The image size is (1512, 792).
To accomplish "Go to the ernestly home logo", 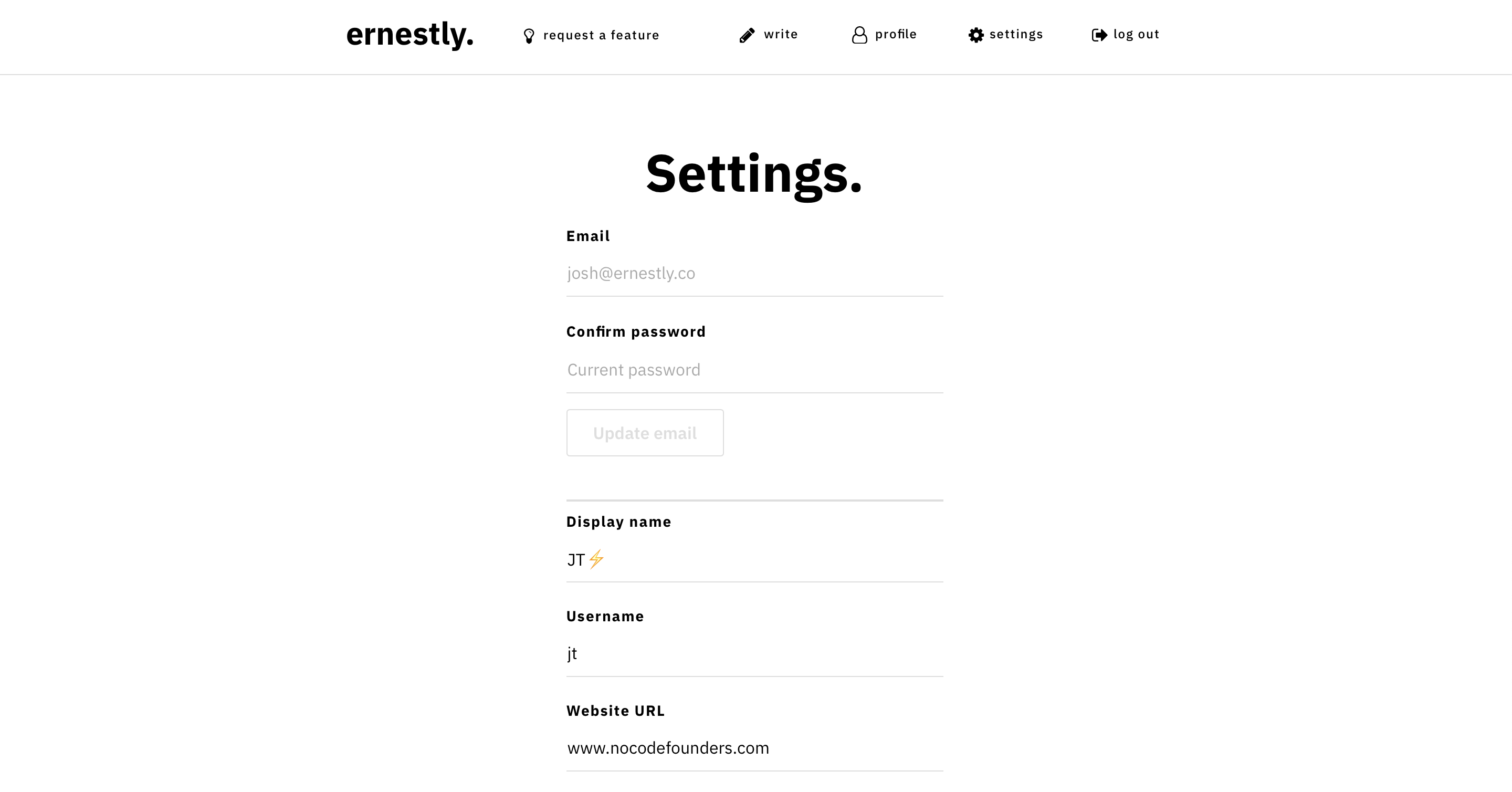I will click(x=409, y=35).
